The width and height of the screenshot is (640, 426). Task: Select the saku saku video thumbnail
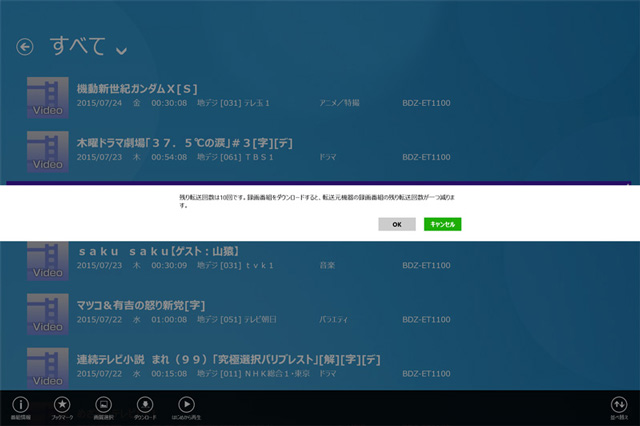[48, 261]
